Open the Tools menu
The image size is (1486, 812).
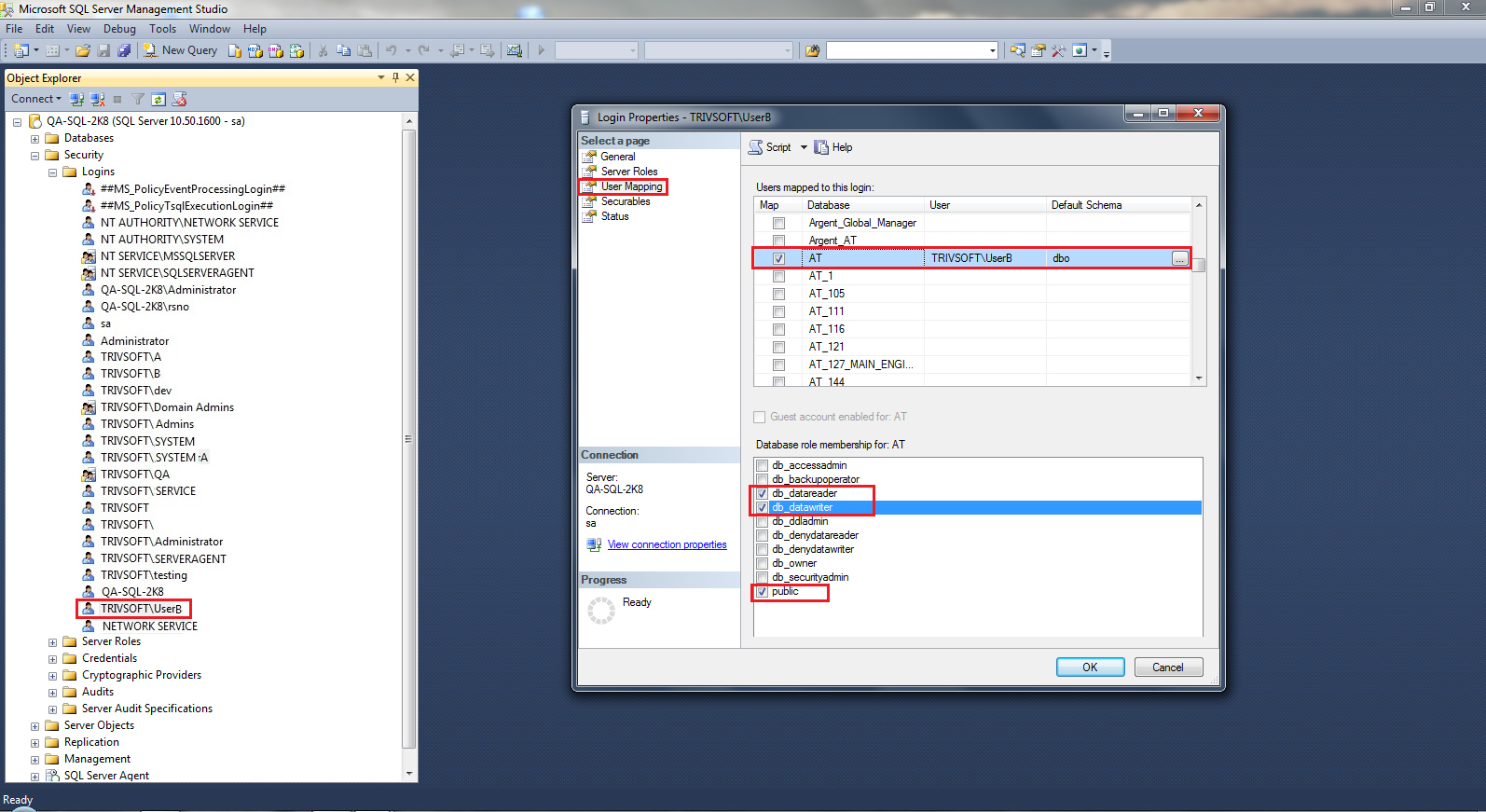click(x=162, y=29)
